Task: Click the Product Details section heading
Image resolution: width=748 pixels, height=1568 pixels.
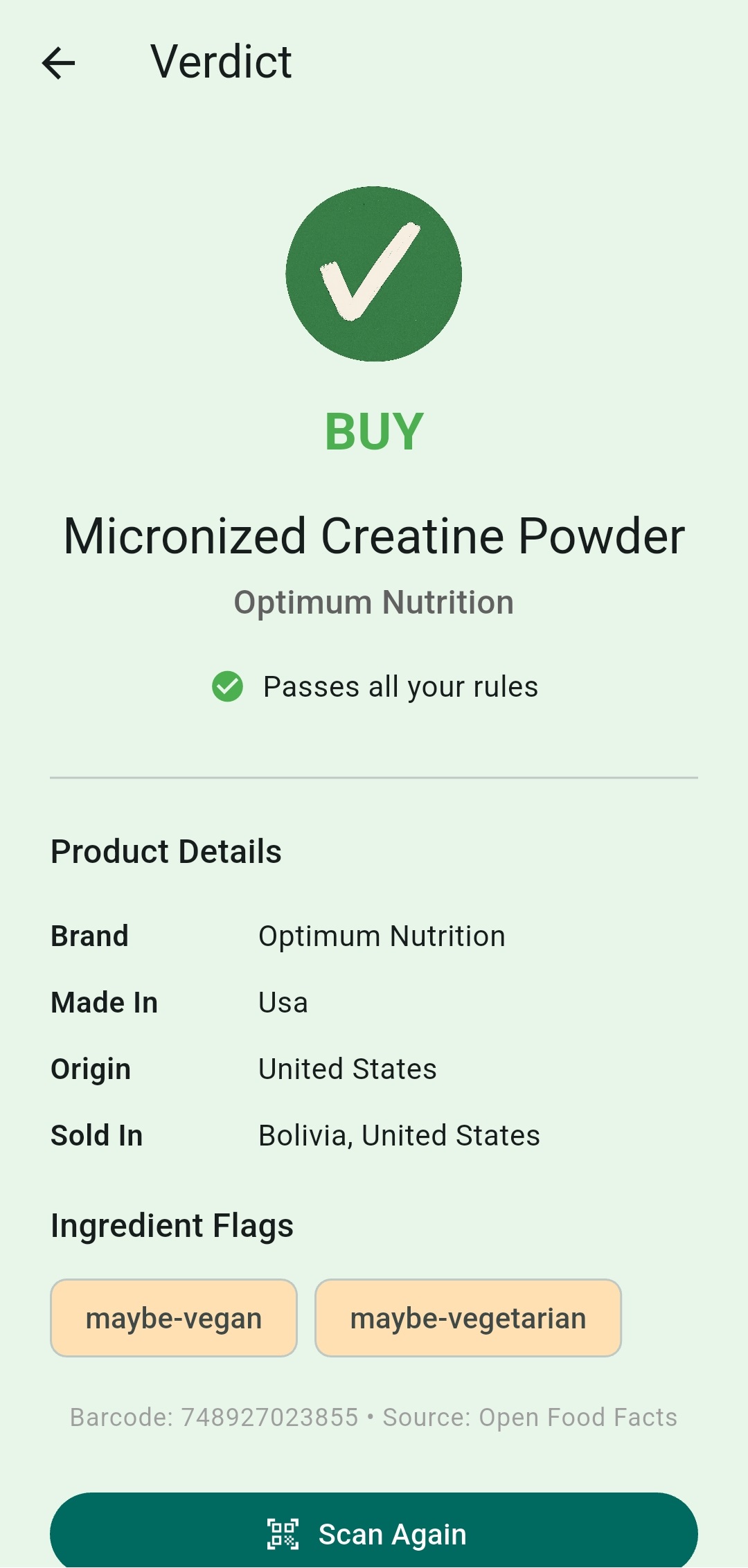Action: pos(166,851)
